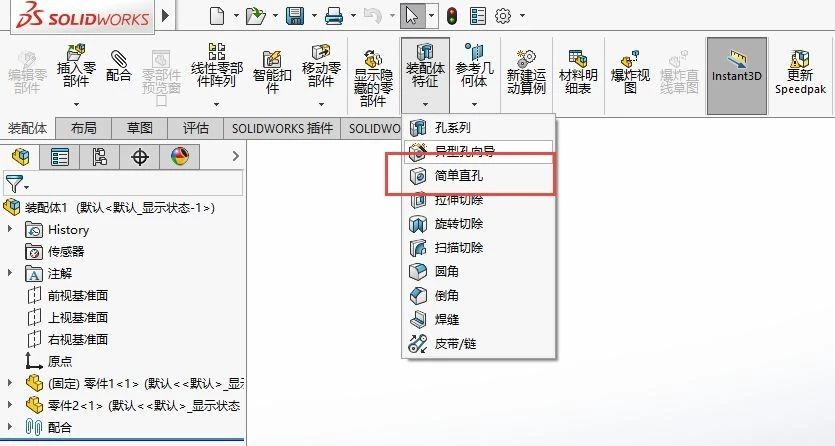
Task: Click the 新建运动算例 button
Action: pyautogui.click(x=526, y=72)
